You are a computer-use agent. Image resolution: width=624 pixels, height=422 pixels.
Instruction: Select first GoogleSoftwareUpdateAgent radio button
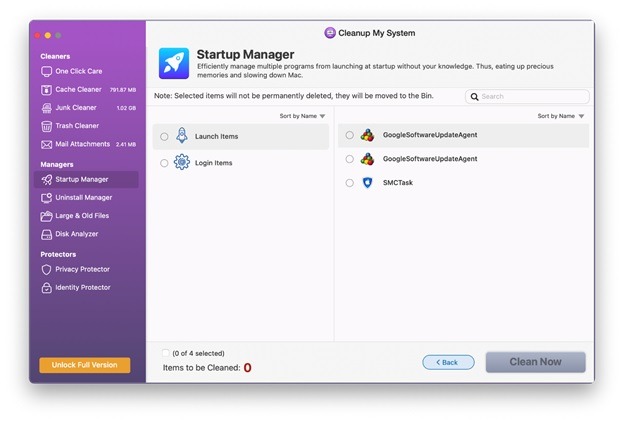349,135
